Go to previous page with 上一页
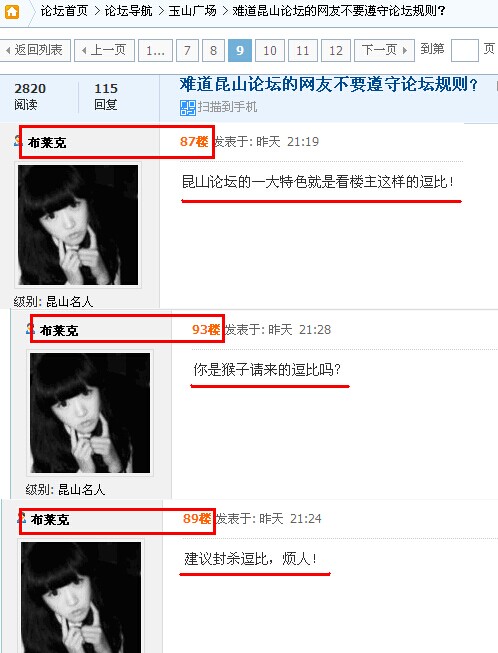The width and height of the screenshot is (498, 653). coord(105,50)
